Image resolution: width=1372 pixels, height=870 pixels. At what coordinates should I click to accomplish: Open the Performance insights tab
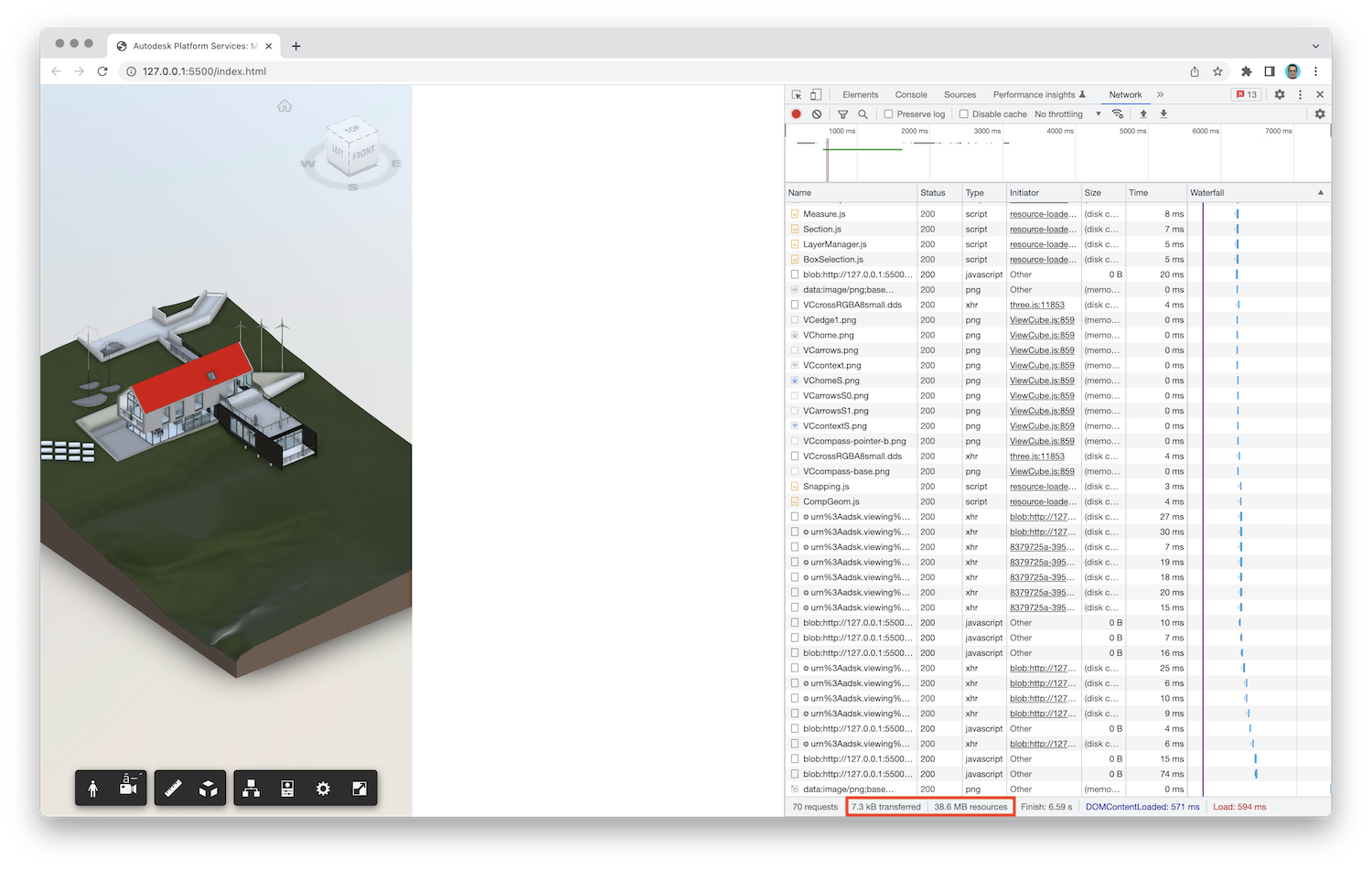pyautogui.click(x=1034, y=94)
